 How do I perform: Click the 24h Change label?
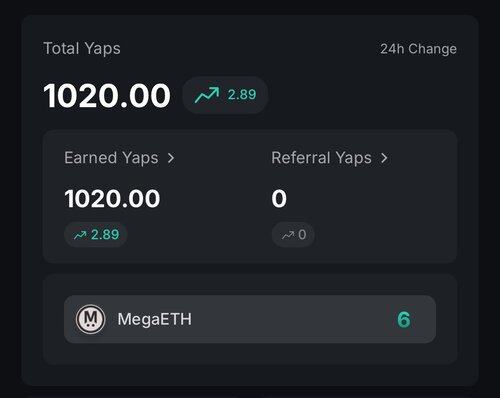pyautogui.click(x=418, y=49)
